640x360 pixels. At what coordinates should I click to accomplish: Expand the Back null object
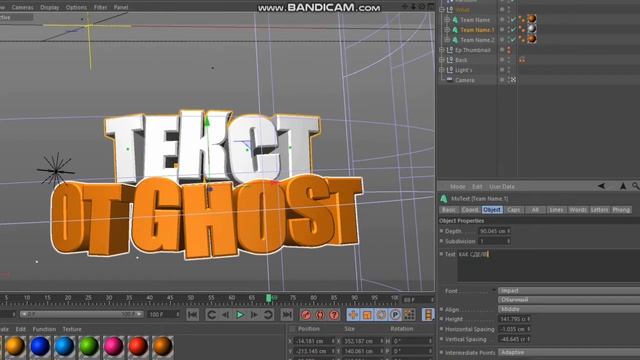[x=441, y=60]
